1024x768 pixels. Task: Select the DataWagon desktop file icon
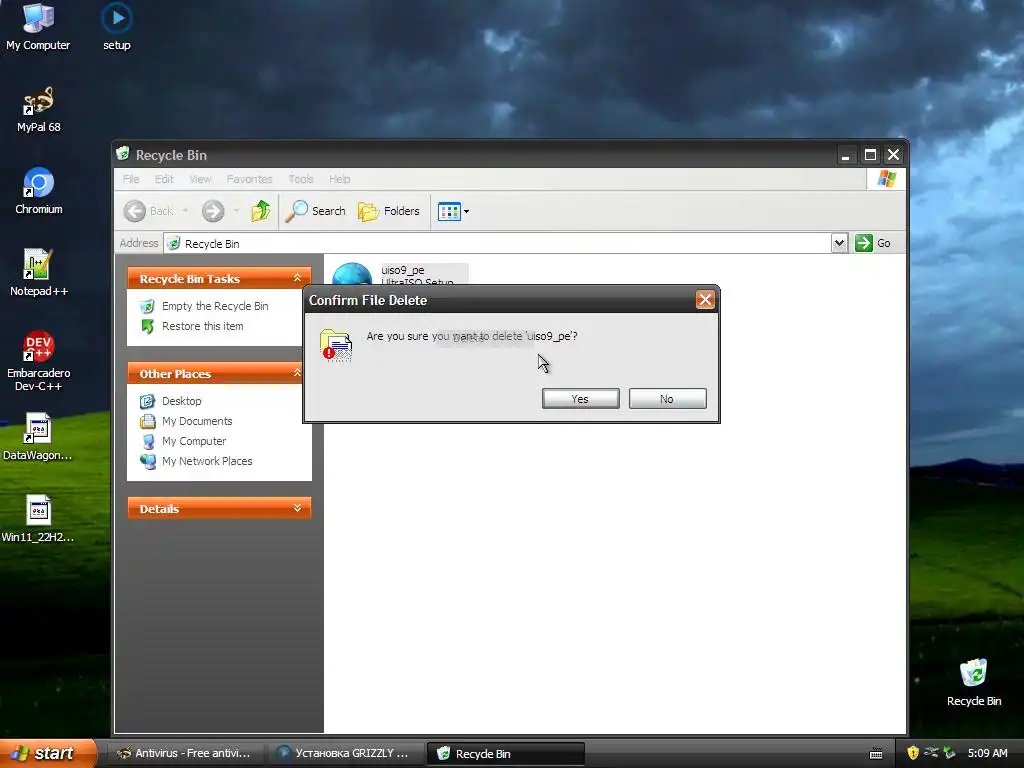pos(38,437)
